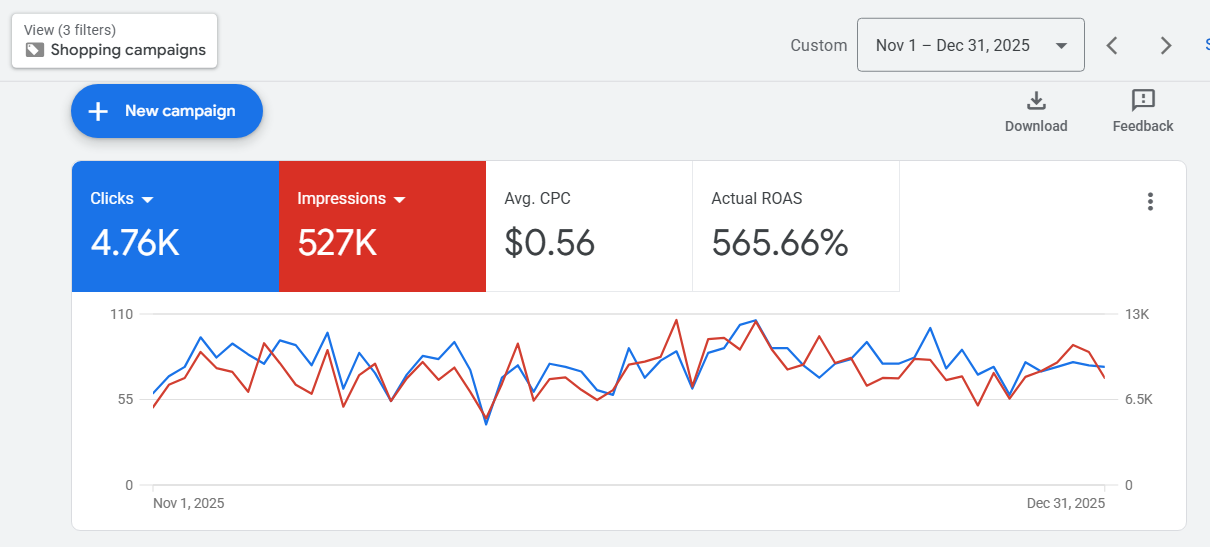Go to the previous date range with left arrow
Viewport: 1210px width, 547px height.
tap(1112, 45)
